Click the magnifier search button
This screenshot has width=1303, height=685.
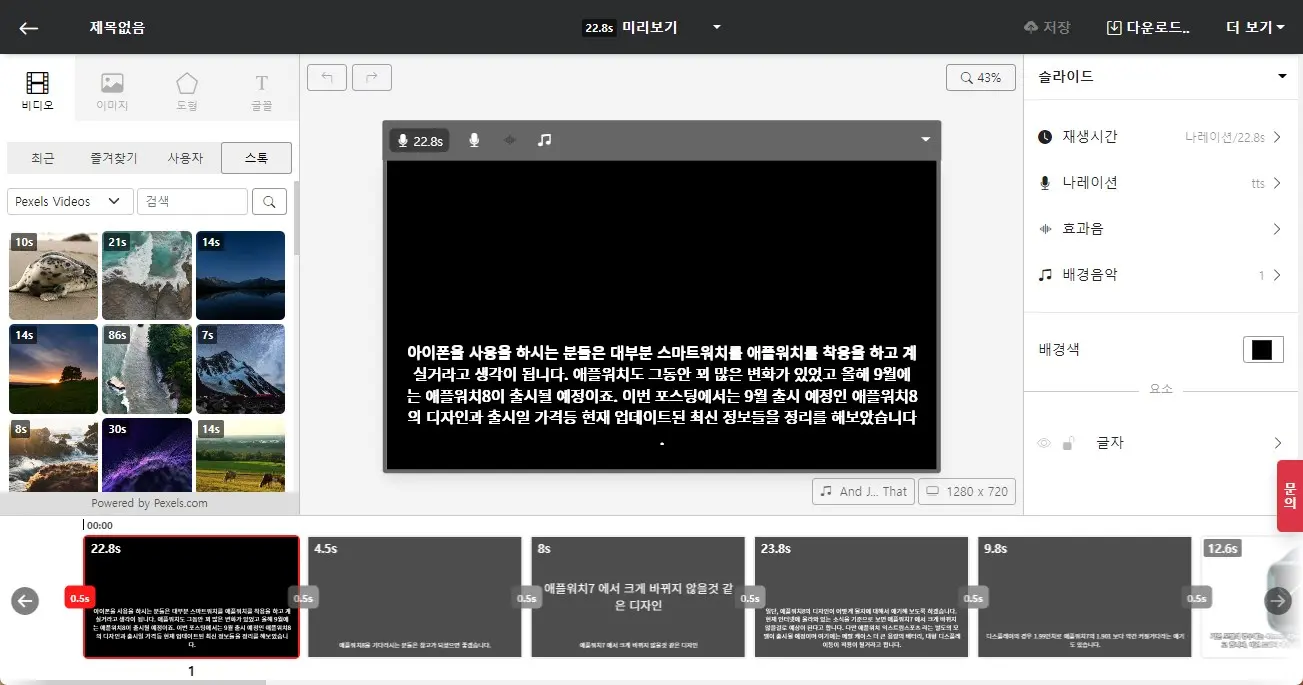269,201
